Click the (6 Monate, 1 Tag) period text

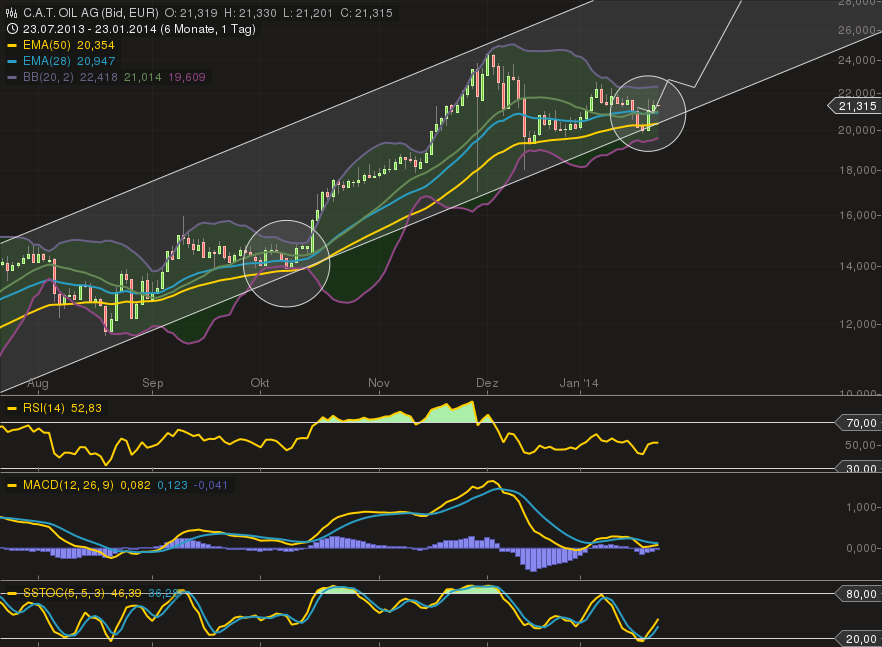point(208,29)
